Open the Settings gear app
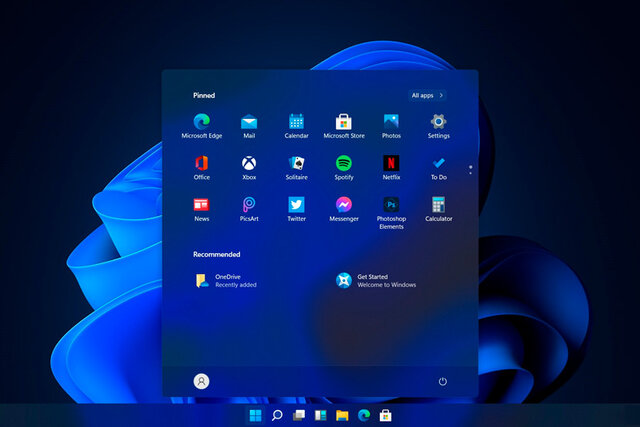Viewport: 640px width, 427px height. [x=438, y=126]
